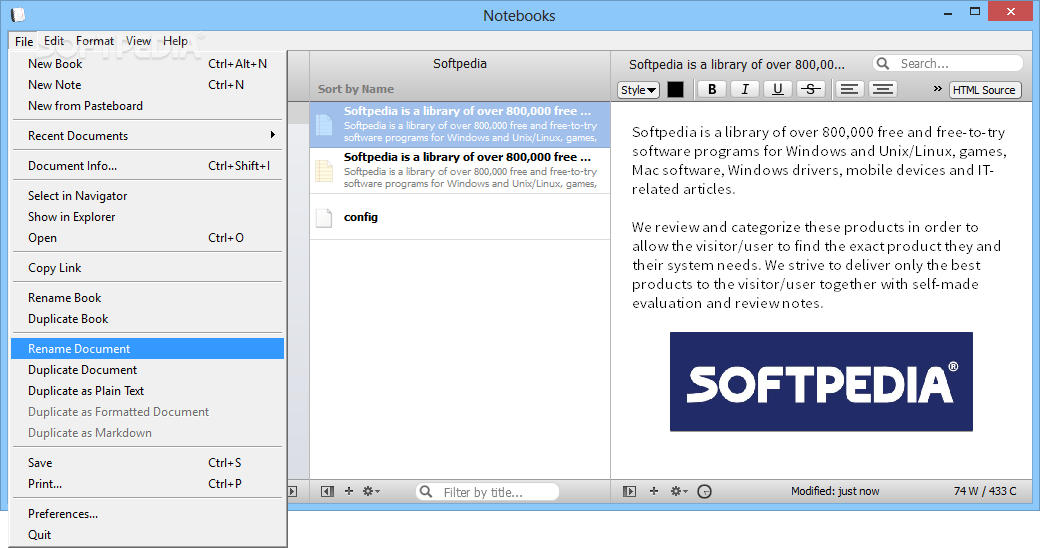Click the Softpedia book title header
The width and height of the screenshot is (1040, 548).
coord(460,64)
